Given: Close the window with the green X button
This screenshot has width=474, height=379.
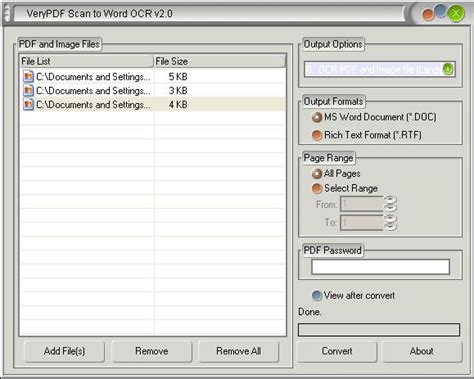Looking at the screenshot, I should (x=456, y=14).
